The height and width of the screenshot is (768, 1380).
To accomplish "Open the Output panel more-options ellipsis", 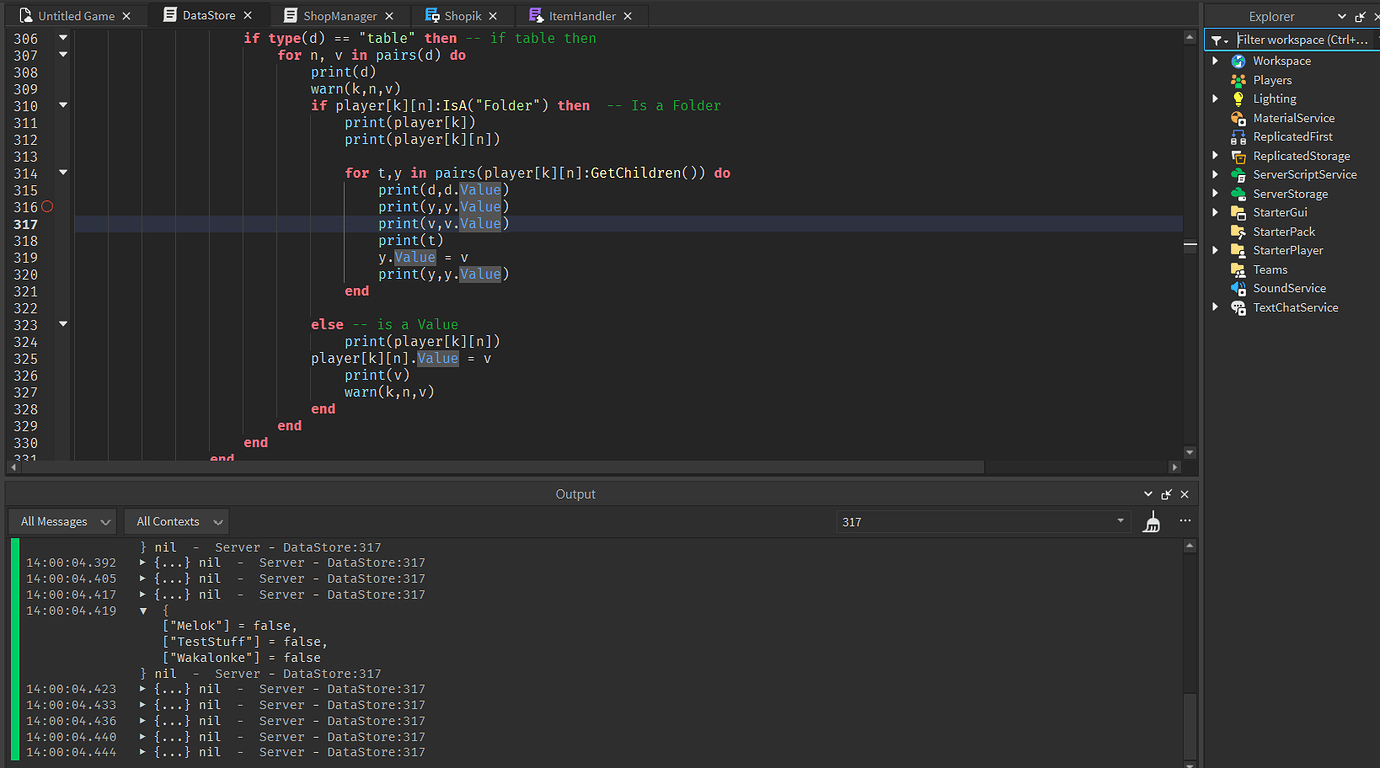I will click(1185, 521).
